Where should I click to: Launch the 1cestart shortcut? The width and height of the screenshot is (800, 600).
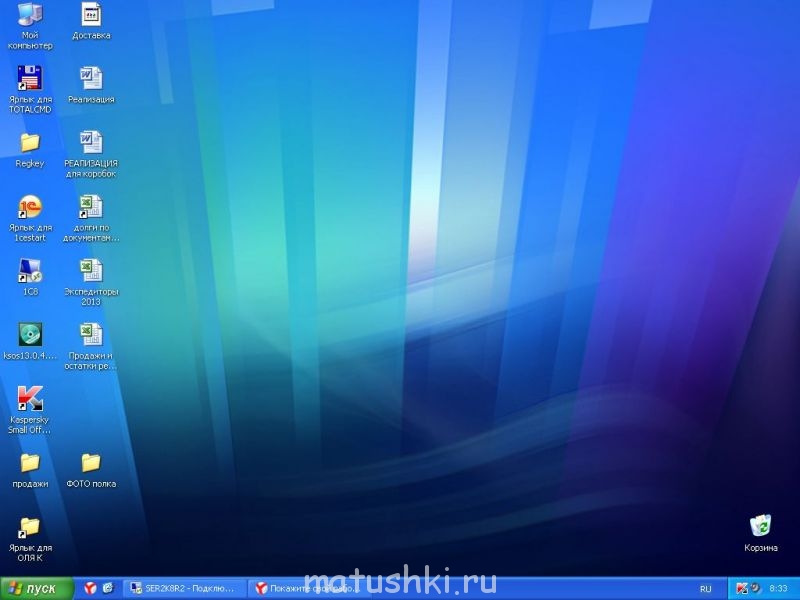(30, 206)
